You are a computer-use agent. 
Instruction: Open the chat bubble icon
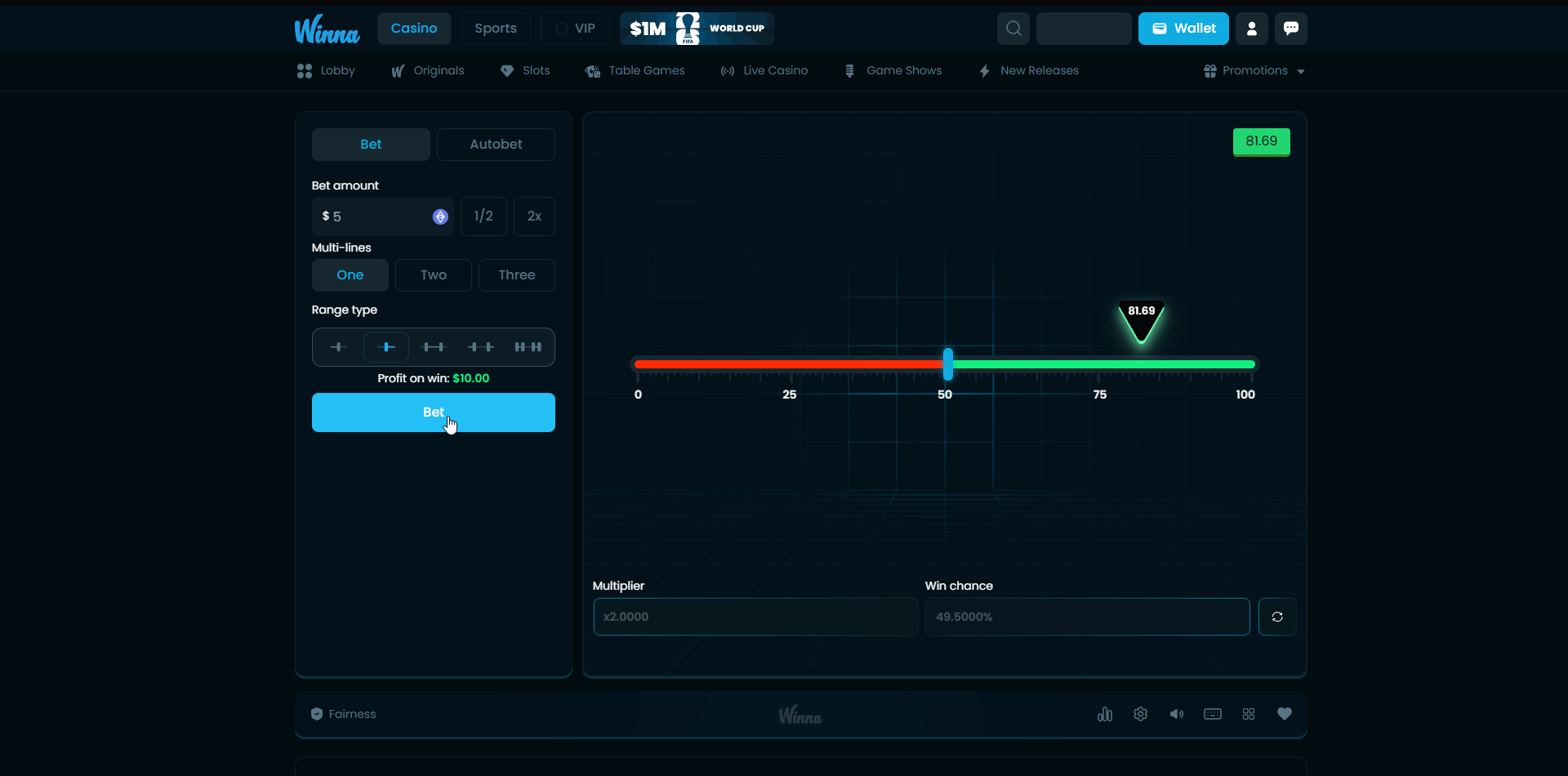point(1290,29)
